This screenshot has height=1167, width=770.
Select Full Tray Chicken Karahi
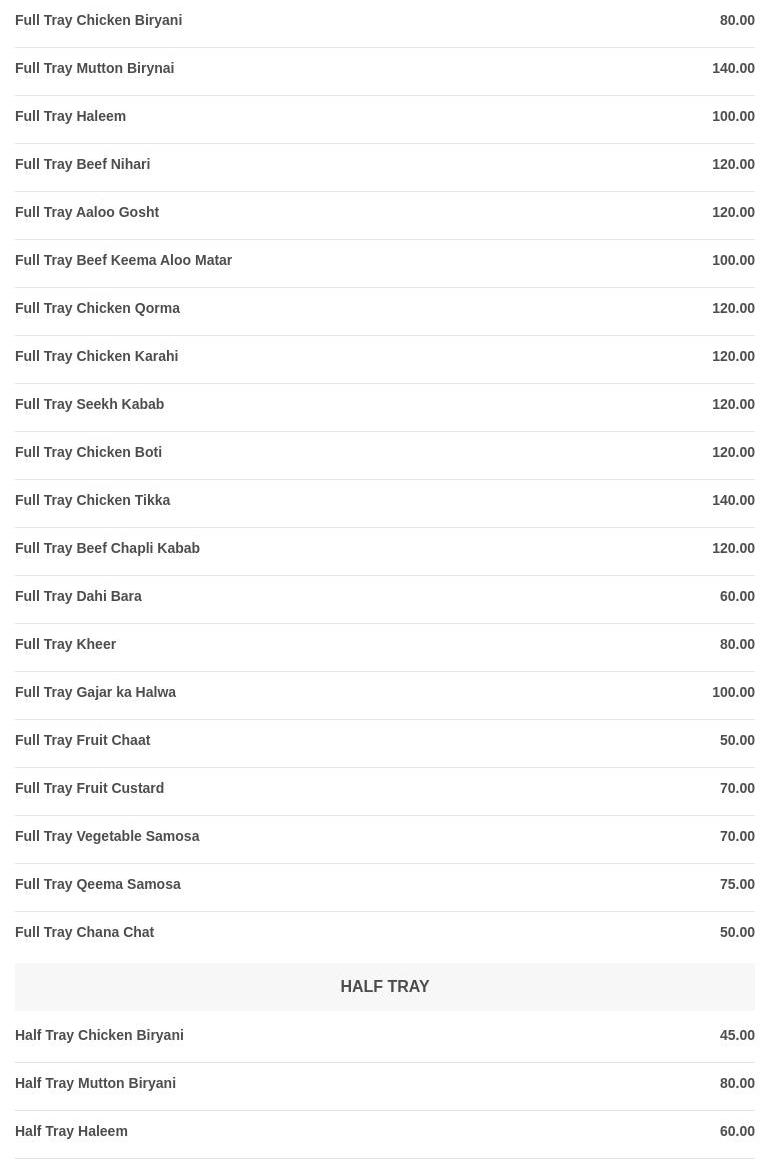click(96, 356)
